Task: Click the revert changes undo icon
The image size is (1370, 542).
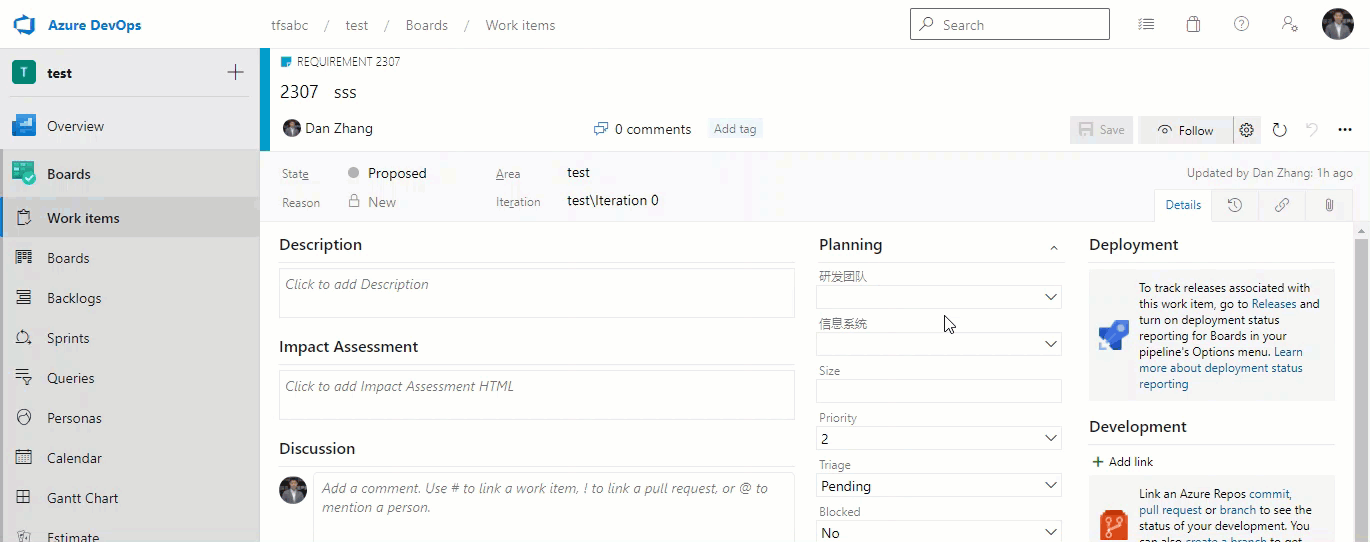Action: click(1312, 130)
